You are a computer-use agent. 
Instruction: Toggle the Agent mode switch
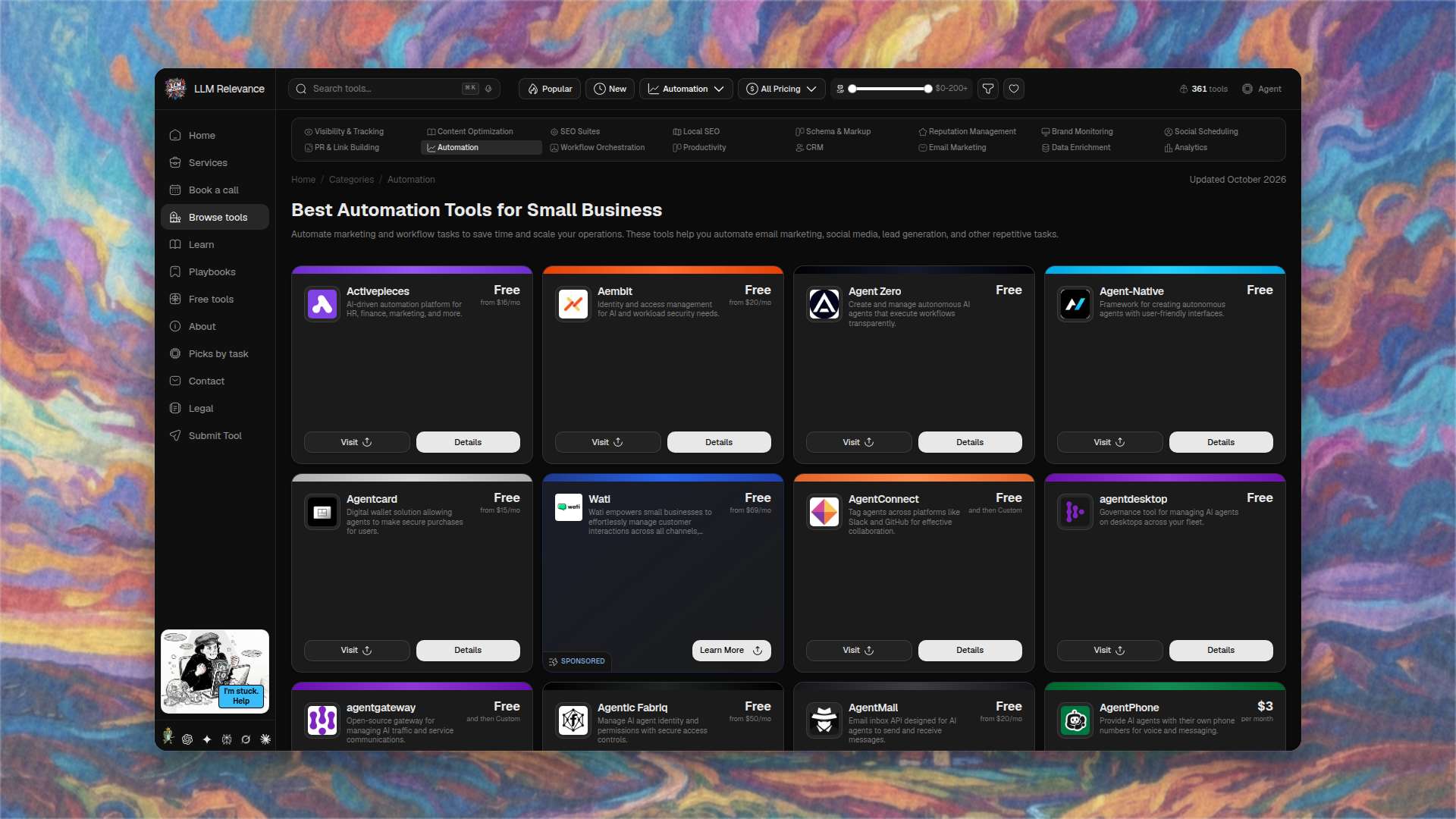(1262, 89)
